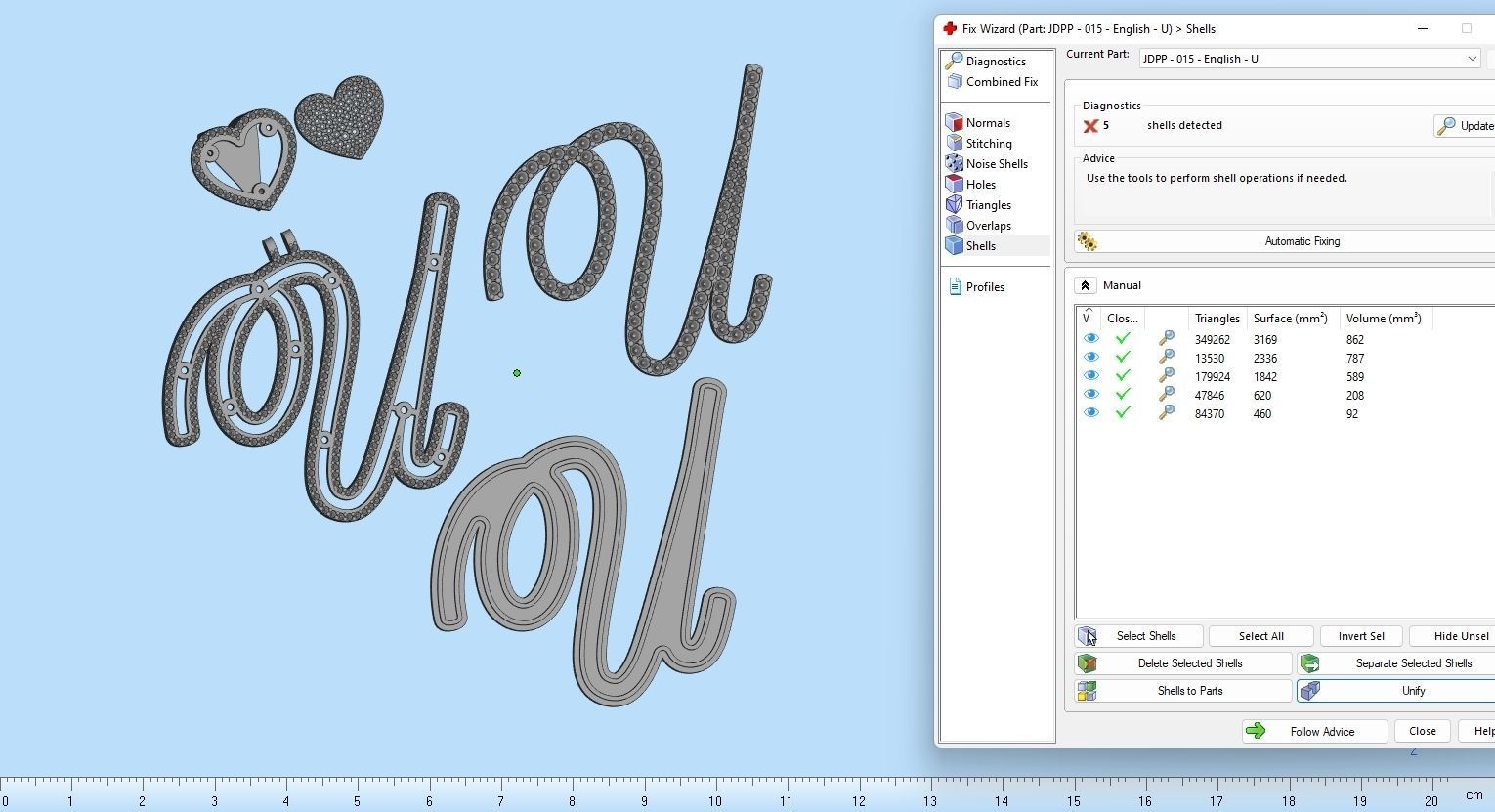Click the closed checkmark of the 589 volume shell
Viewport: 1495px width, 812px height.
(x=1123, y=376)
